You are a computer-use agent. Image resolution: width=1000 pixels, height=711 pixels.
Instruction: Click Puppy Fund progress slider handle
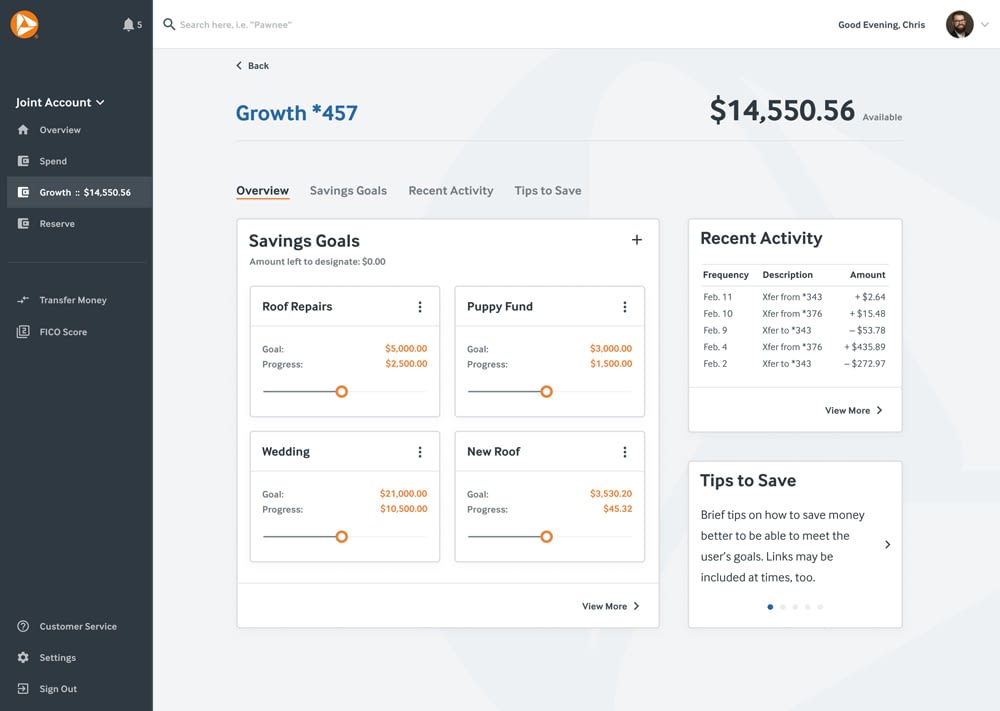[547, 392]
